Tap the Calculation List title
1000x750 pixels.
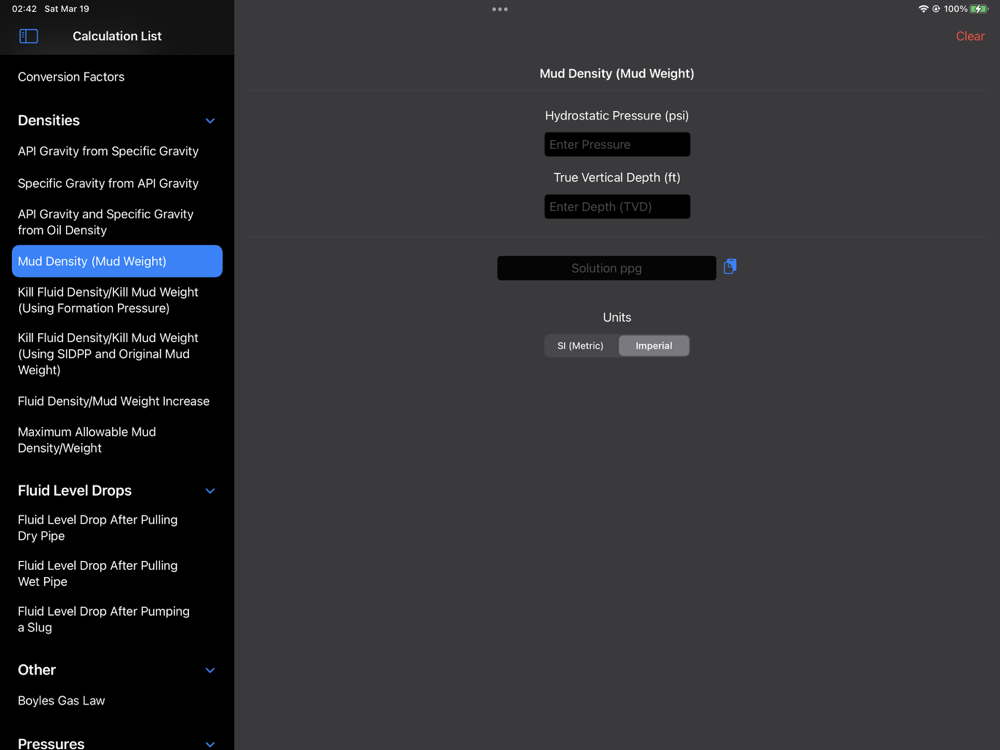tap(117, 36)
